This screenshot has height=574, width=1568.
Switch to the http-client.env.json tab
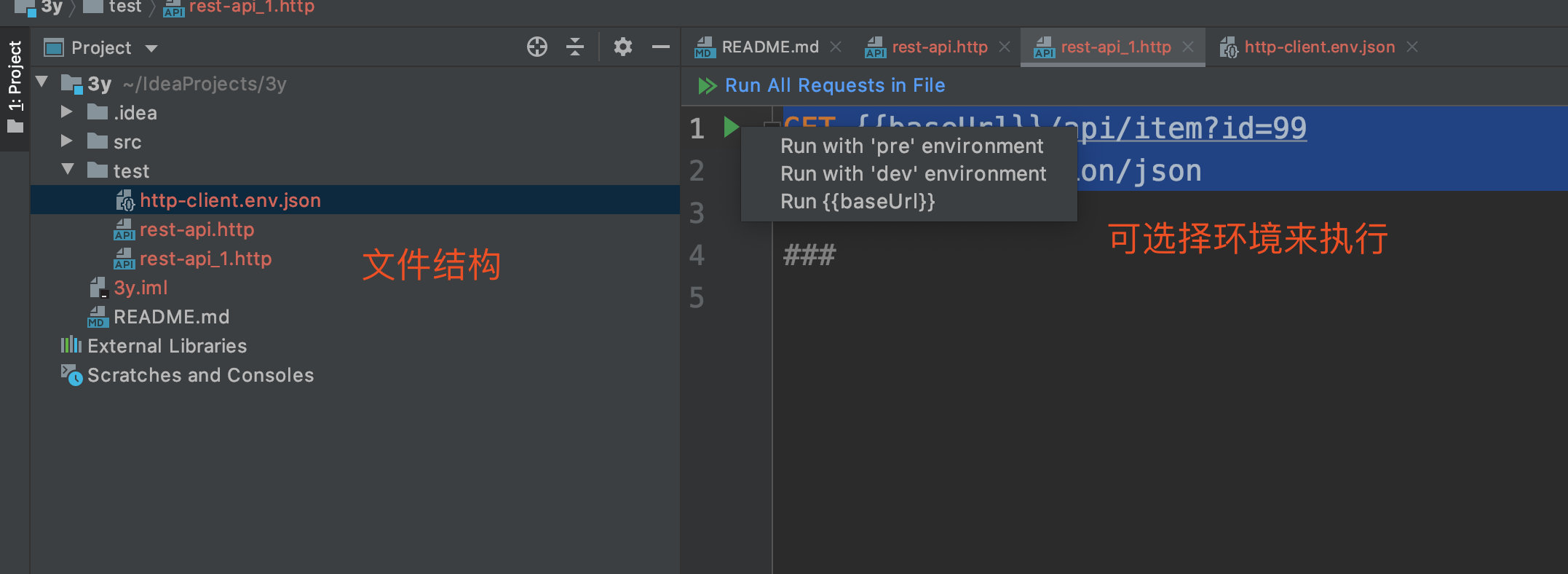[x=1319, y=47]
